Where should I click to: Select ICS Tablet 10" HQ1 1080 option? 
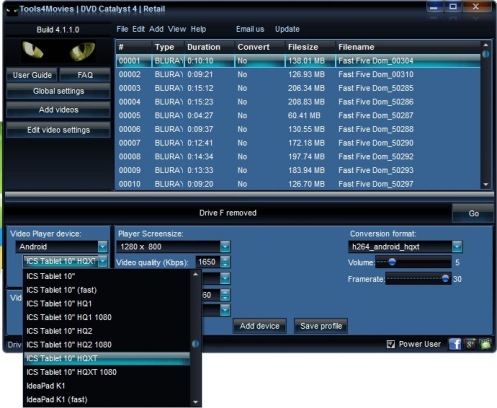pos(107,317)
